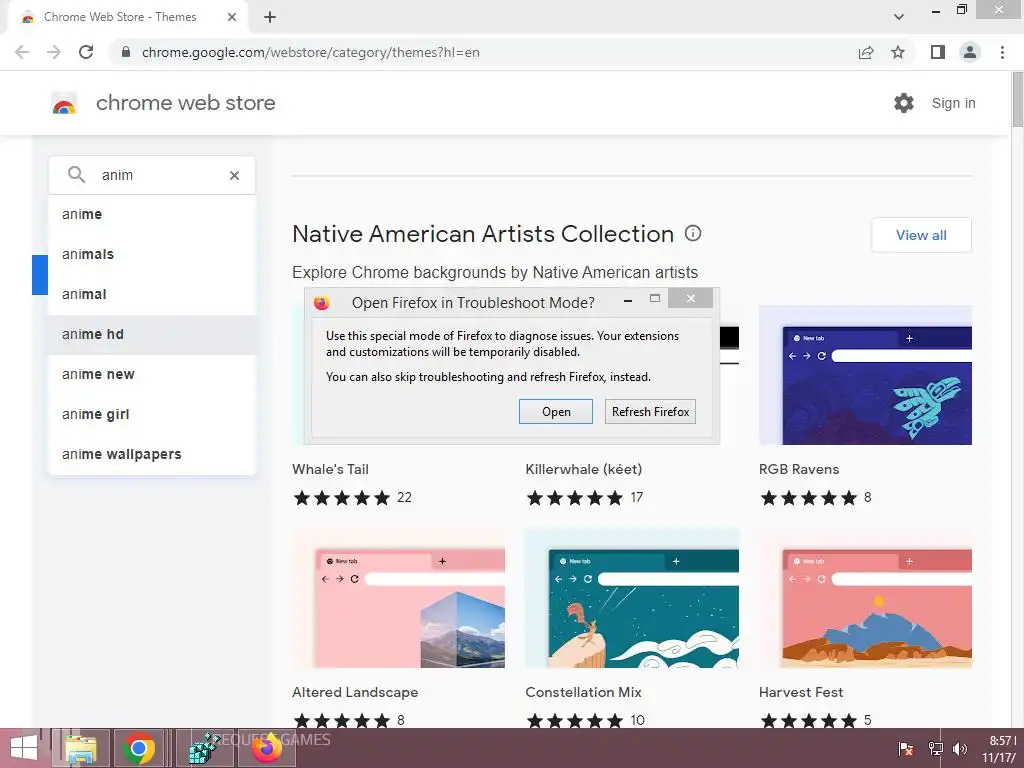Image resolution: width=1024 pixels, height=768 pixels.
Task: Click the RGB Ravens theme title
Action: click(x=799, y=469)
